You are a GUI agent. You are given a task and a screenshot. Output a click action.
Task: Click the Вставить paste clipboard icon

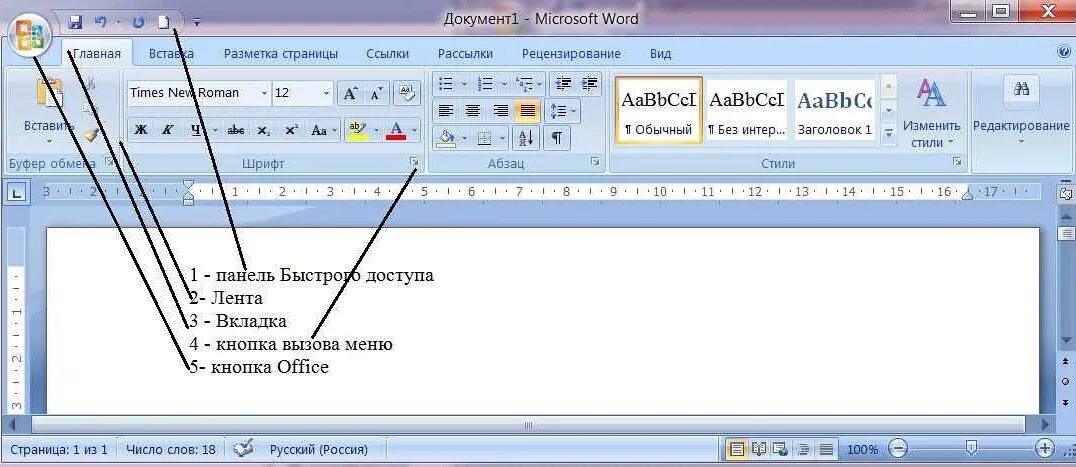click(x=49, y=94)
